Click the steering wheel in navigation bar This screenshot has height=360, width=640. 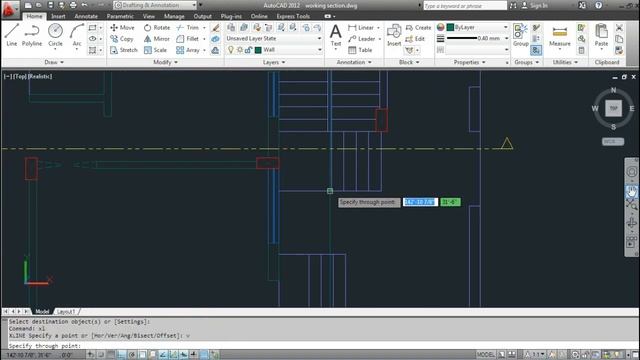coord(631,172)
